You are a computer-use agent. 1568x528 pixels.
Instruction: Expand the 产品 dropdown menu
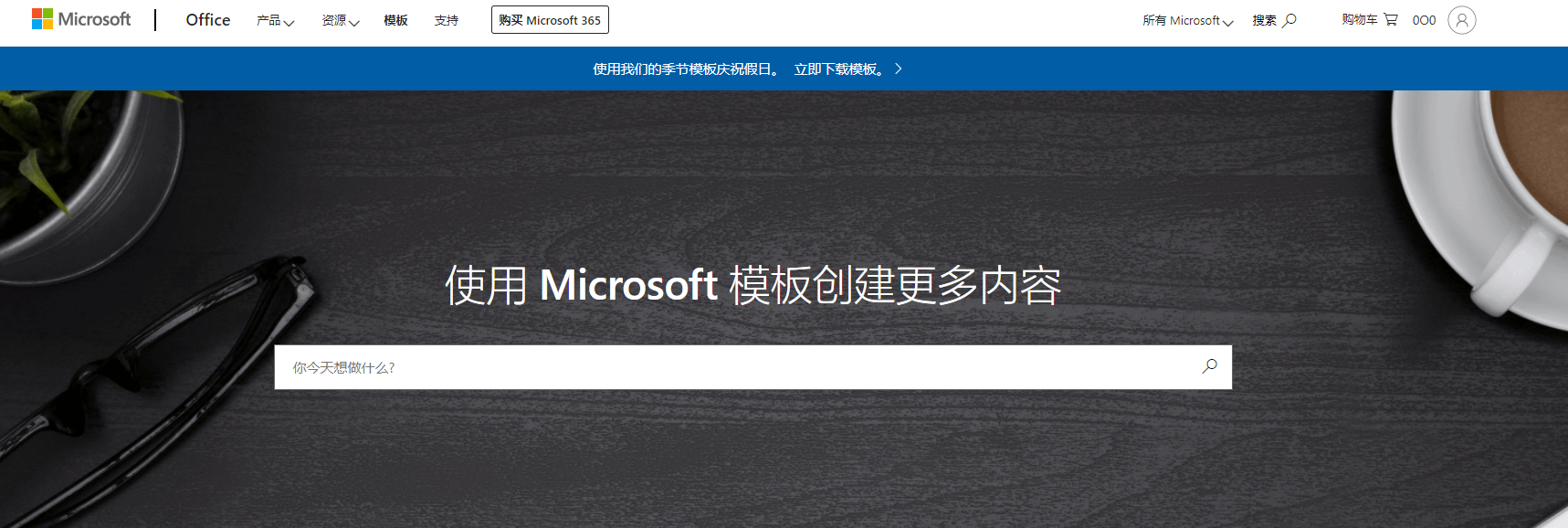click(275, 20)
